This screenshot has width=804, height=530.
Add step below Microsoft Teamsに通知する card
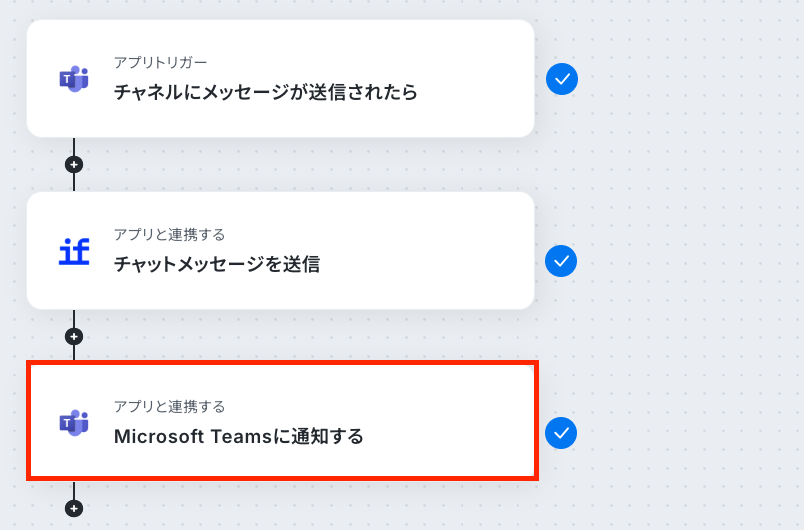(74, 508)
